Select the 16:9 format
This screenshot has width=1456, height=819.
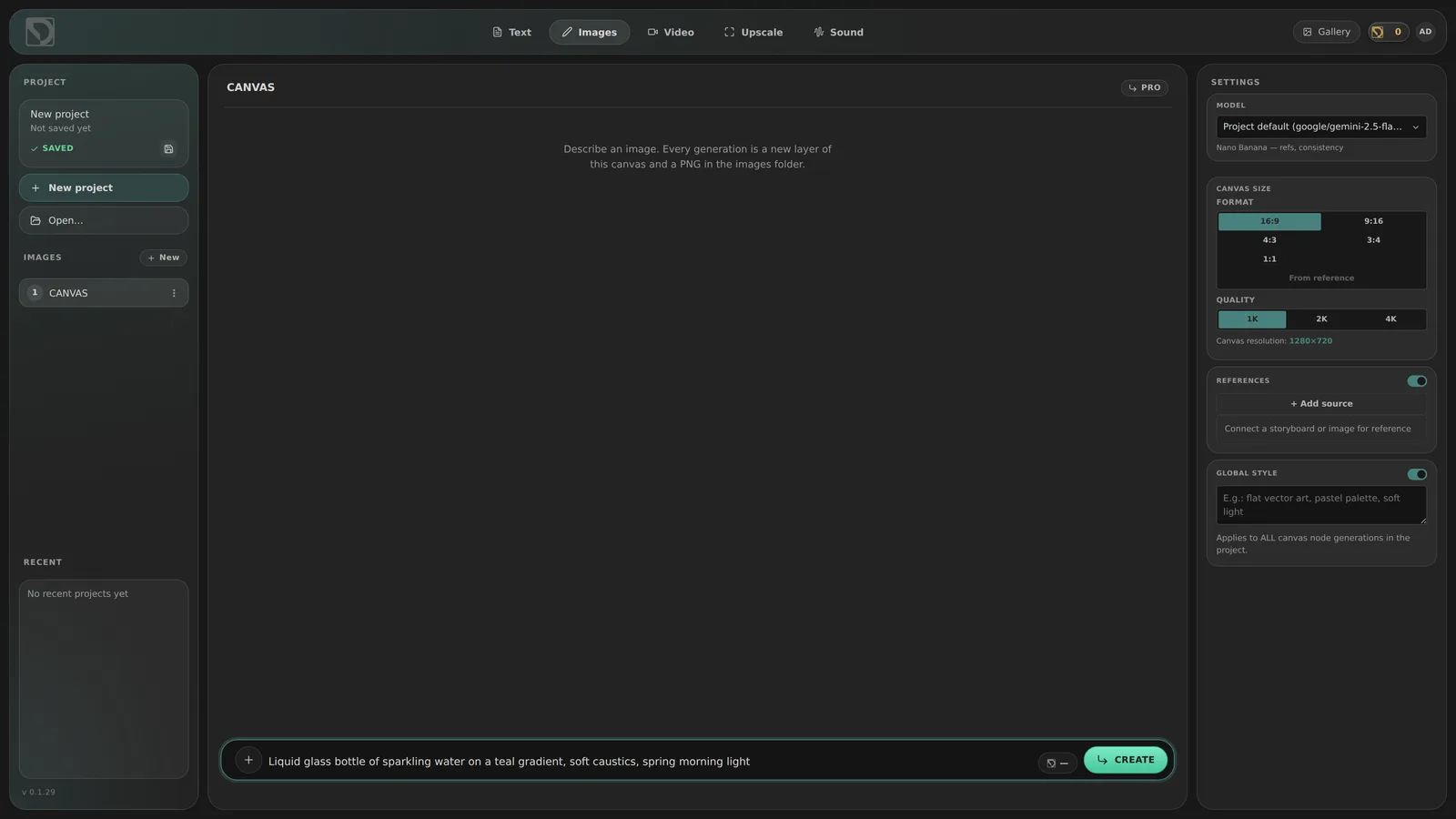coord(1269,221)
